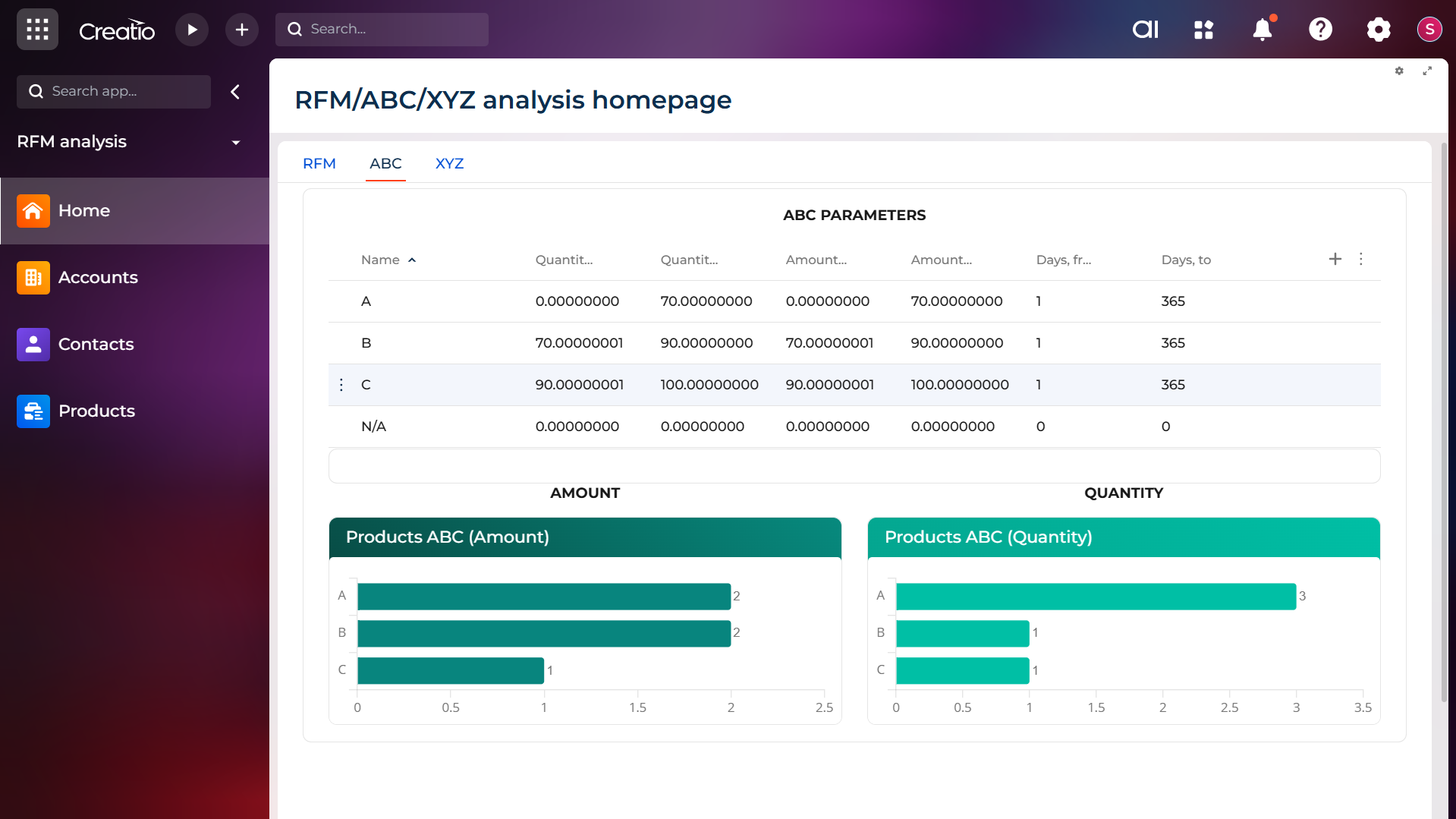Open the user profile avatar
The width and height of the screenshot is (1456, 819).
pos(1429,30)
